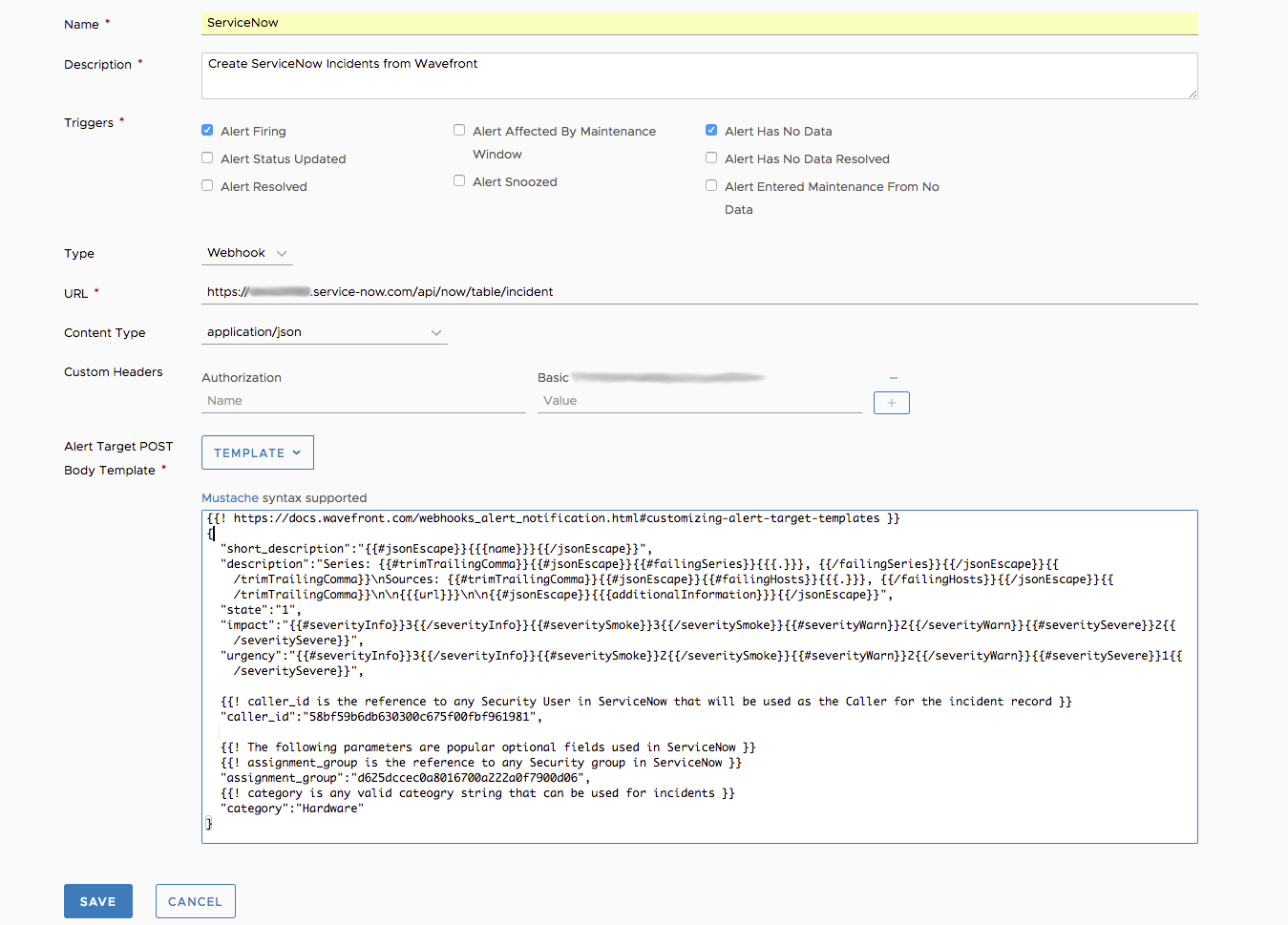The image size is (1288, 925).
Task: Save the ServiceNow alert target
Action: pyautogui.click(x=97, y=900)
